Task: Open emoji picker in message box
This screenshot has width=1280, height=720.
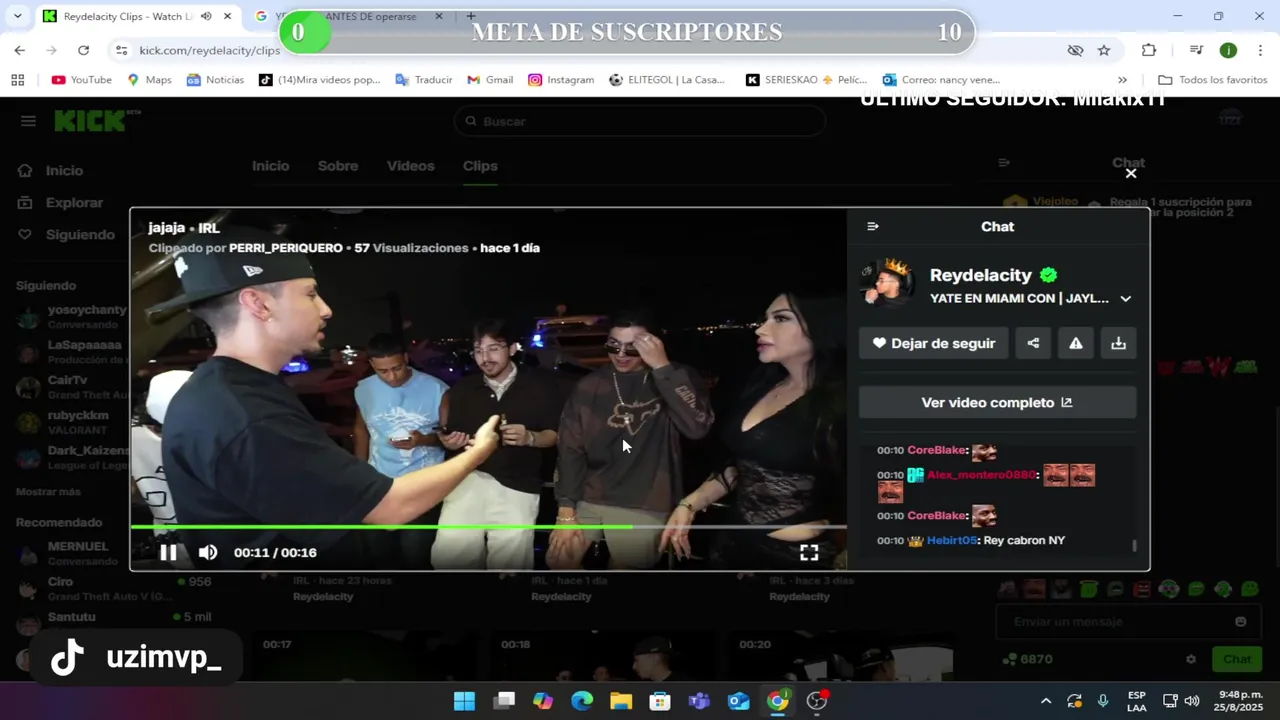Action: [1241, 621]
